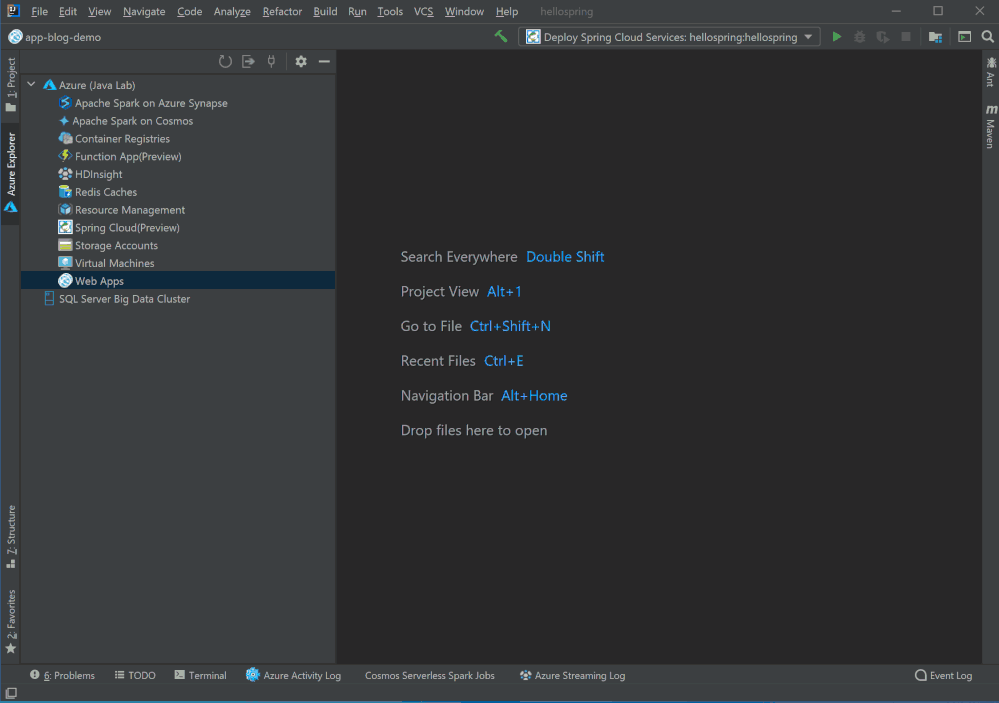Open the run configuration dropdown
The height and width of the screenshot is (703, 999).
click(x=808, y=37)
